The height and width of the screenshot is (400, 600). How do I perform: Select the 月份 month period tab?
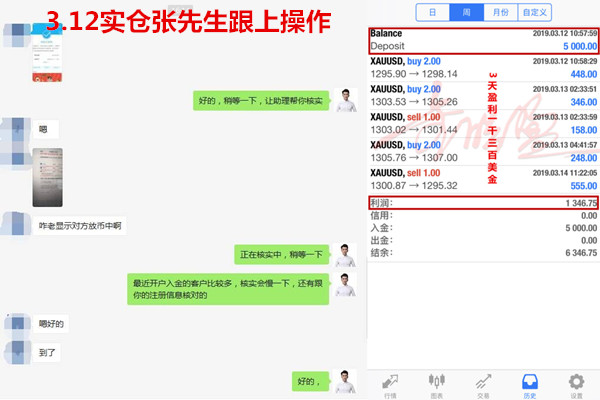point(501,12)
